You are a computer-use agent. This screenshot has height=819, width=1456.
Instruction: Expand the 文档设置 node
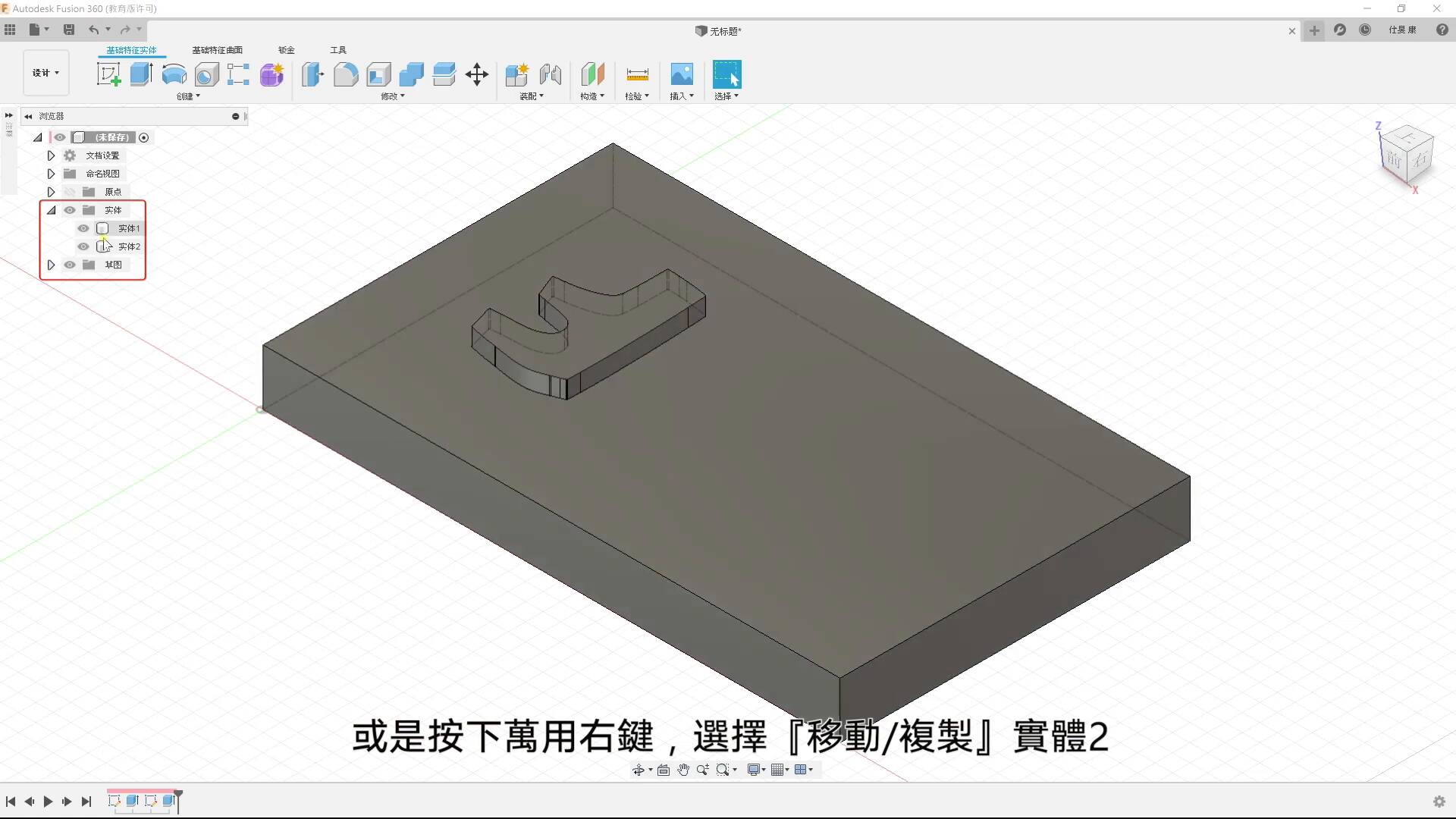pos(51,155)
